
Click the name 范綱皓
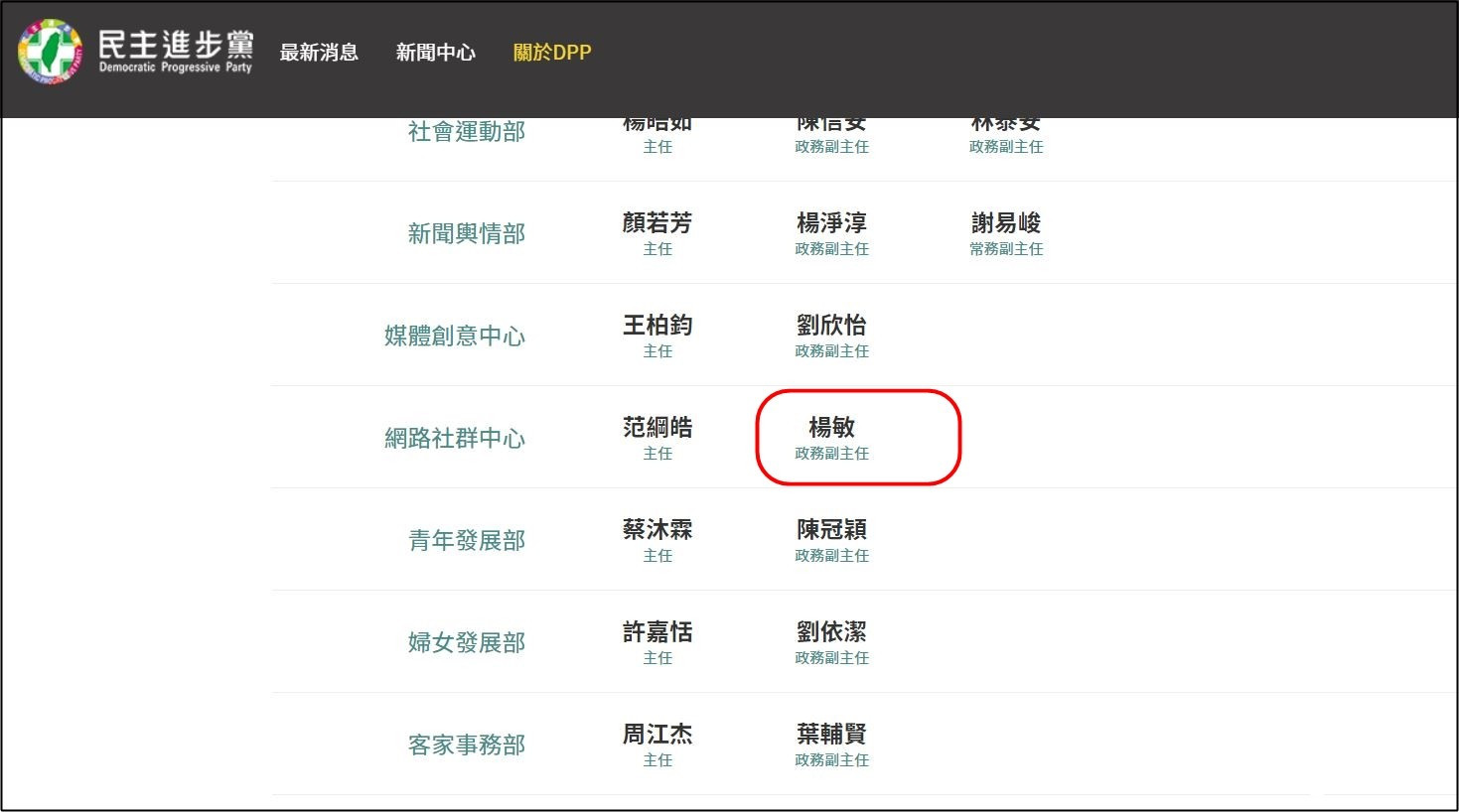(657, 427)
